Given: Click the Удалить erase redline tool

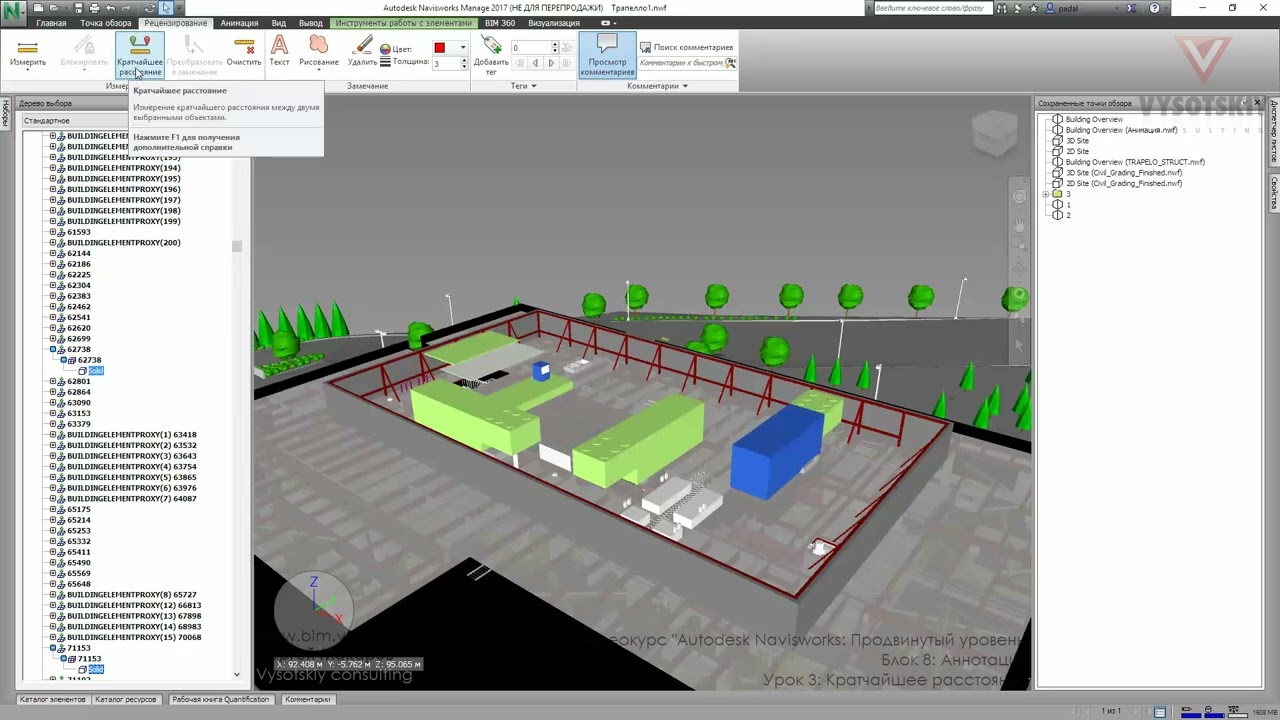Looking at the screenshot, I should [x=362, y=53].
